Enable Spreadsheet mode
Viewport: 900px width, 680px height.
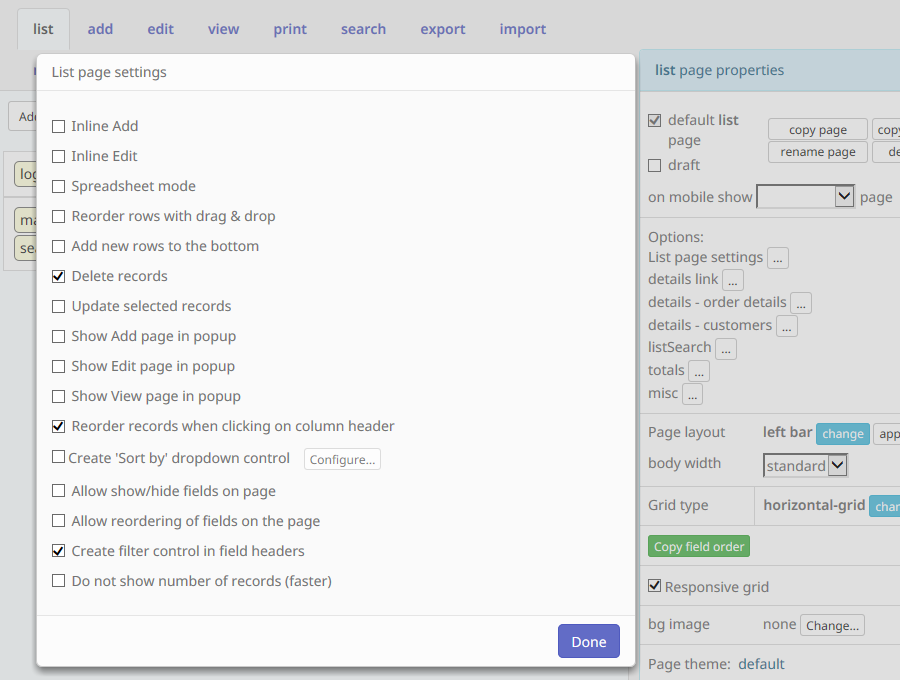pyautogui.click(x=58, y=186)
